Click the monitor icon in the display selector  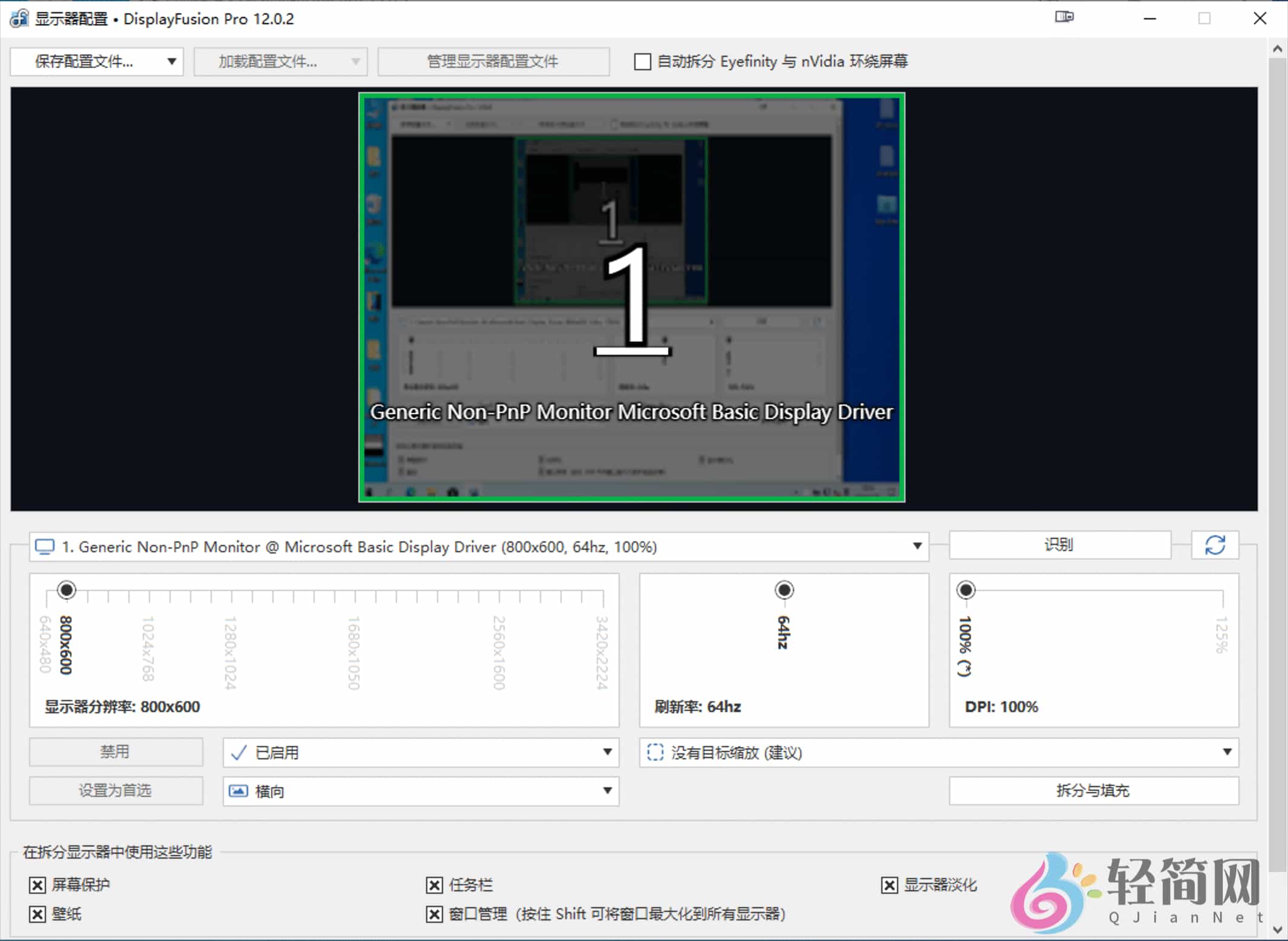coord(45,546)
